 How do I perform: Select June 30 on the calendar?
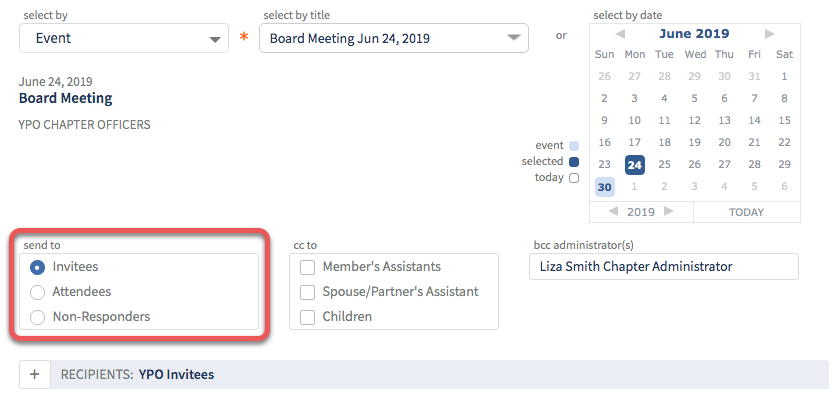605,187
